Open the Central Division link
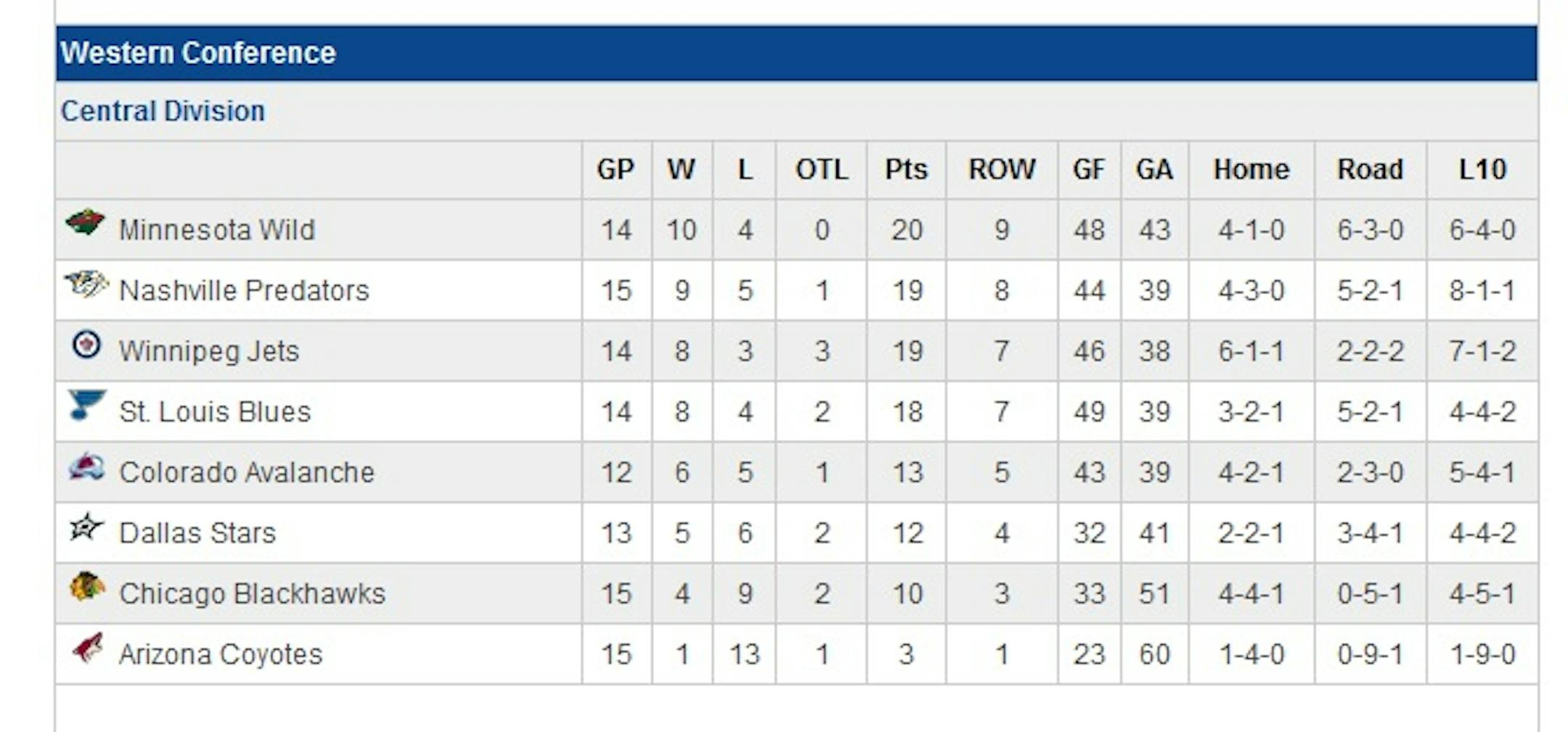 click(x=163, y=111)
